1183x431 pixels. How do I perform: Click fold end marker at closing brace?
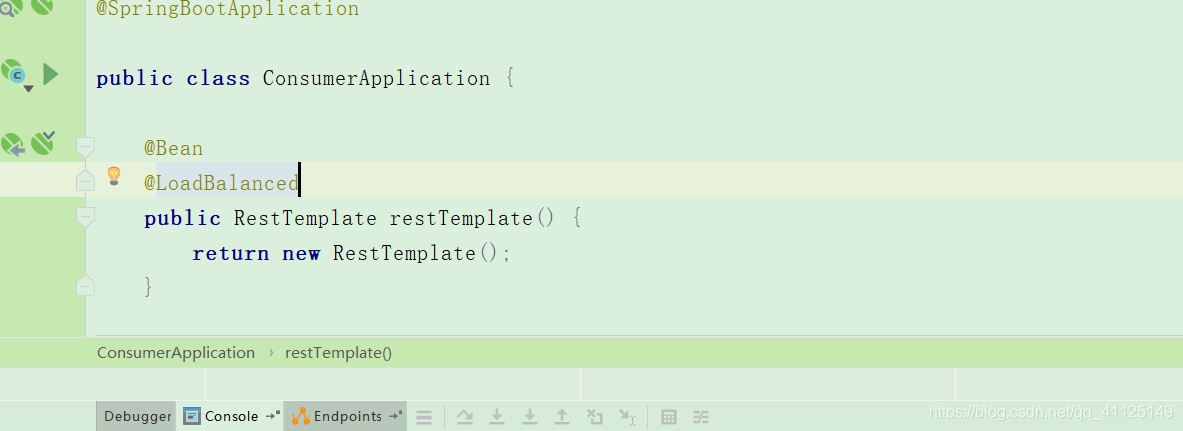[x=85, y=286]
